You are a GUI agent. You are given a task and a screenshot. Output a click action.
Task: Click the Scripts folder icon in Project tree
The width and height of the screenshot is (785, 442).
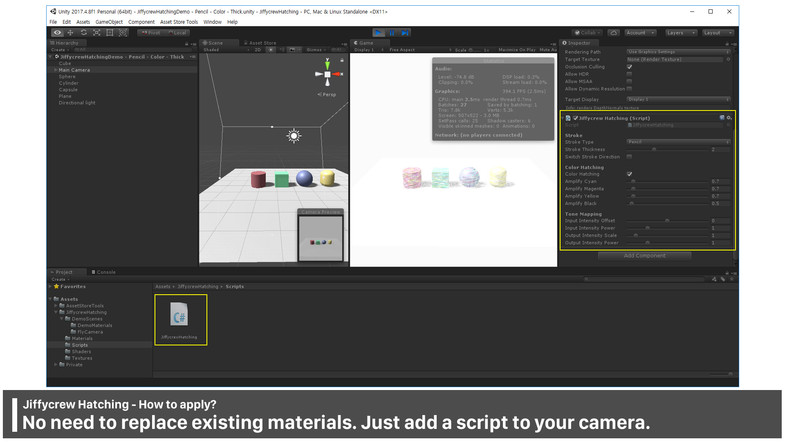(68, 345)
